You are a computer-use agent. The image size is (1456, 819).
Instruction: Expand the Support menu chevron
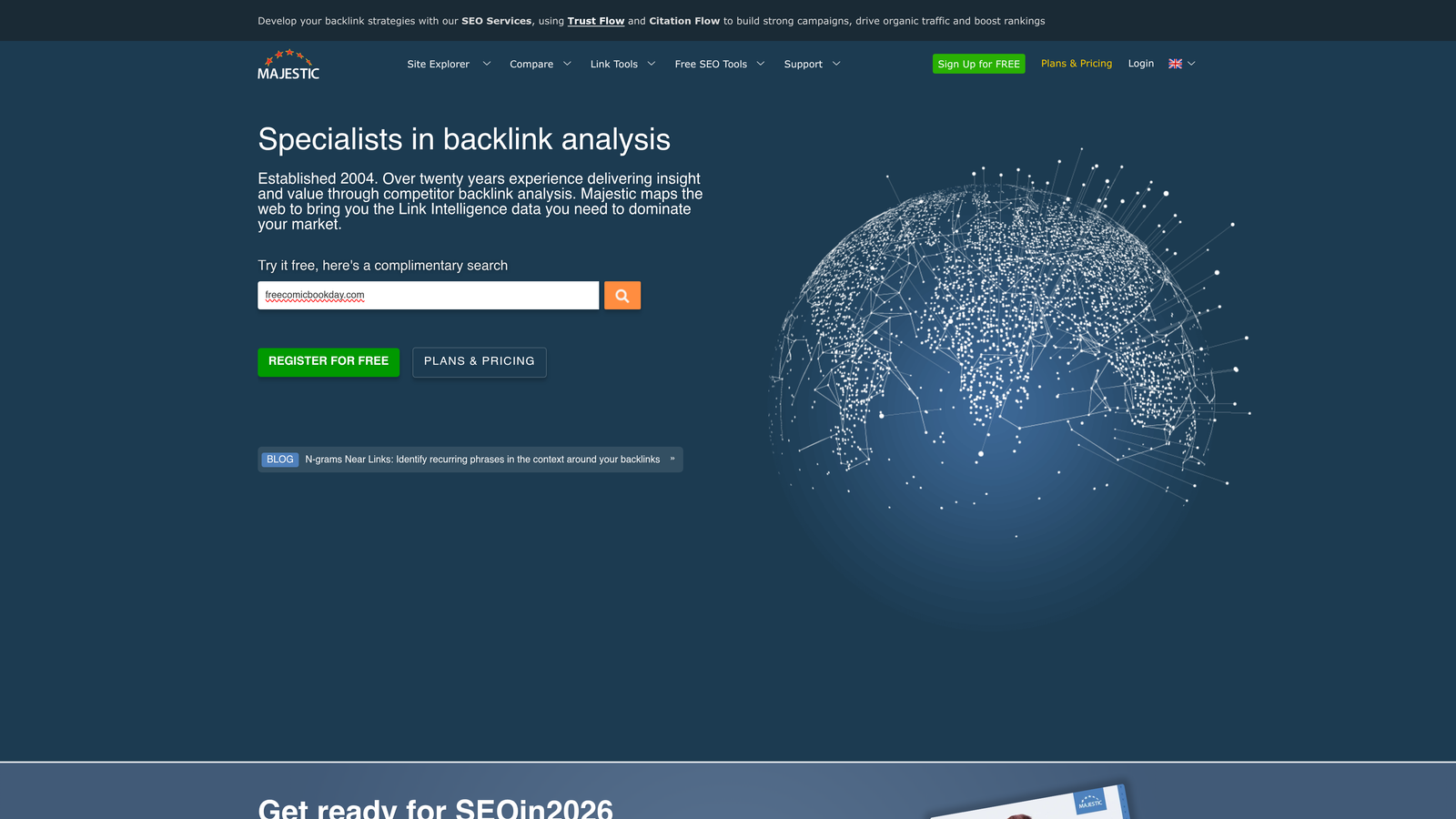coord(836,64)
